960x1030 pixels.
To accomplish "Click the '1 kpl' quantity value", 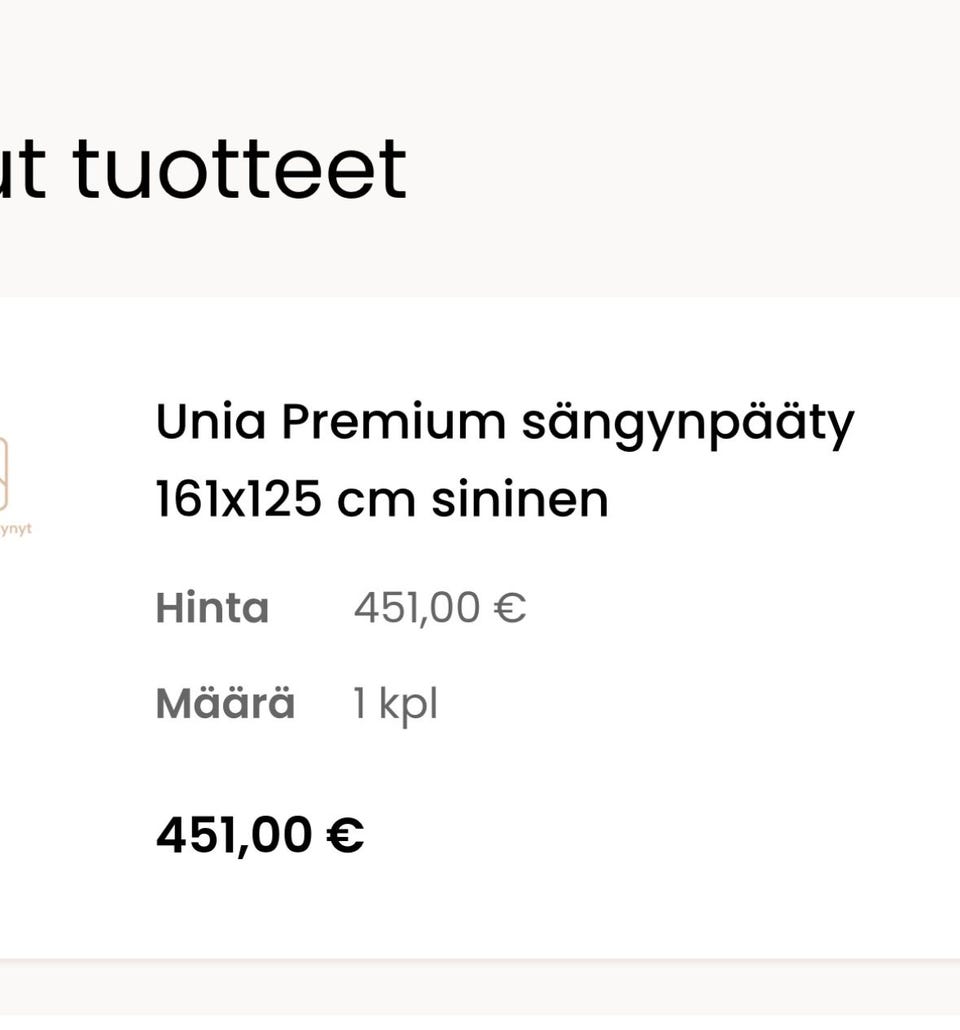I will [x=395, y=704].
